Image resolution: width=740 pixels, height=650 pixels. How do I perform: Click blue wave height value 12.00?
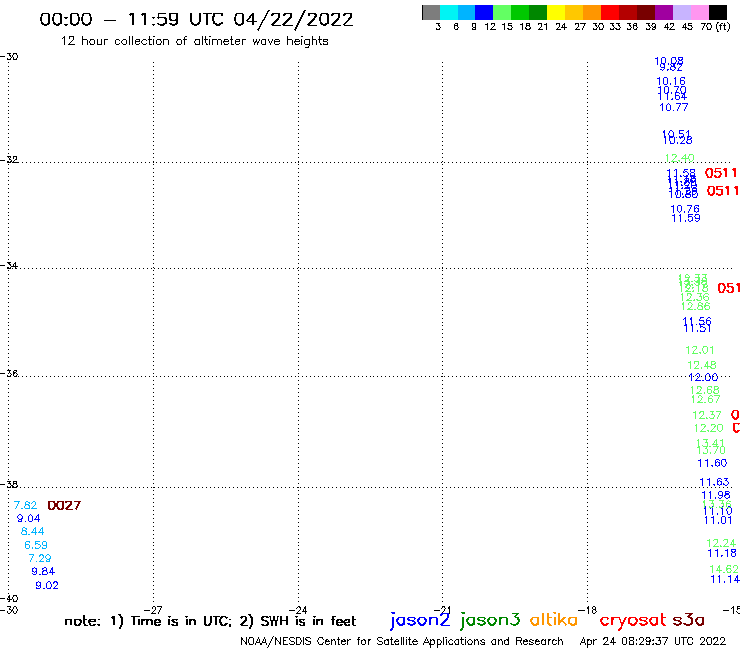click(x=703, y=378)
